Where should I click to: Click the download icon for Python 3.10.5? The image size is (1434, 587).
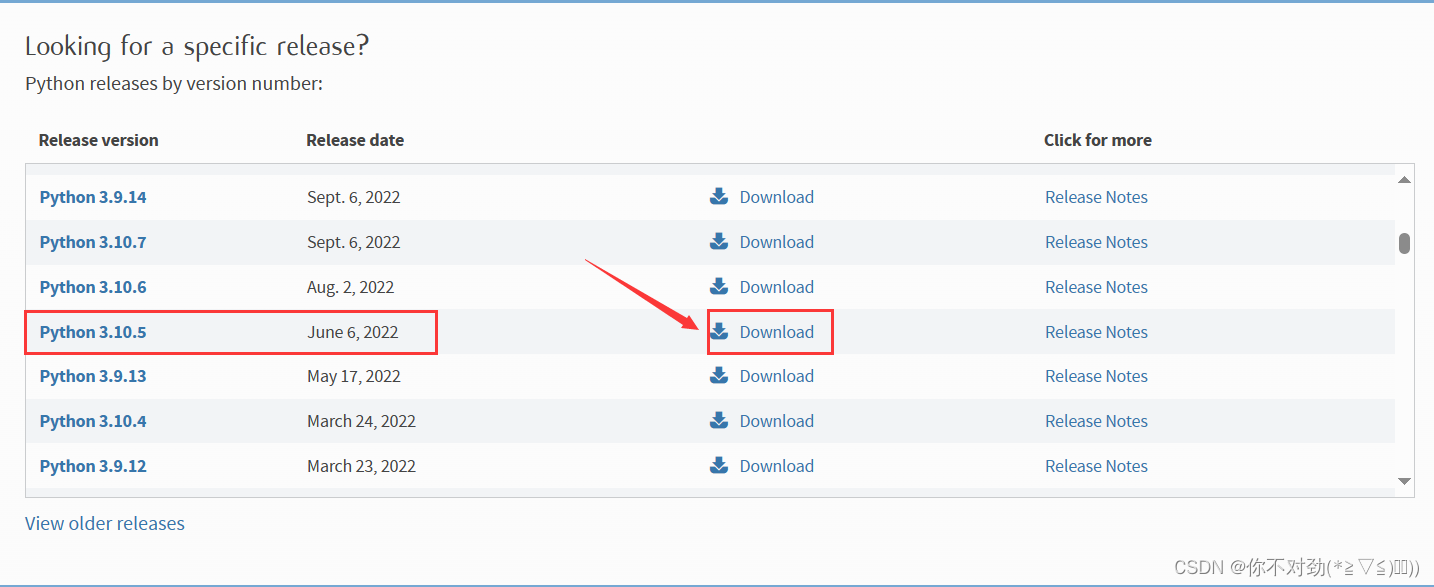[x=719, y=331]
